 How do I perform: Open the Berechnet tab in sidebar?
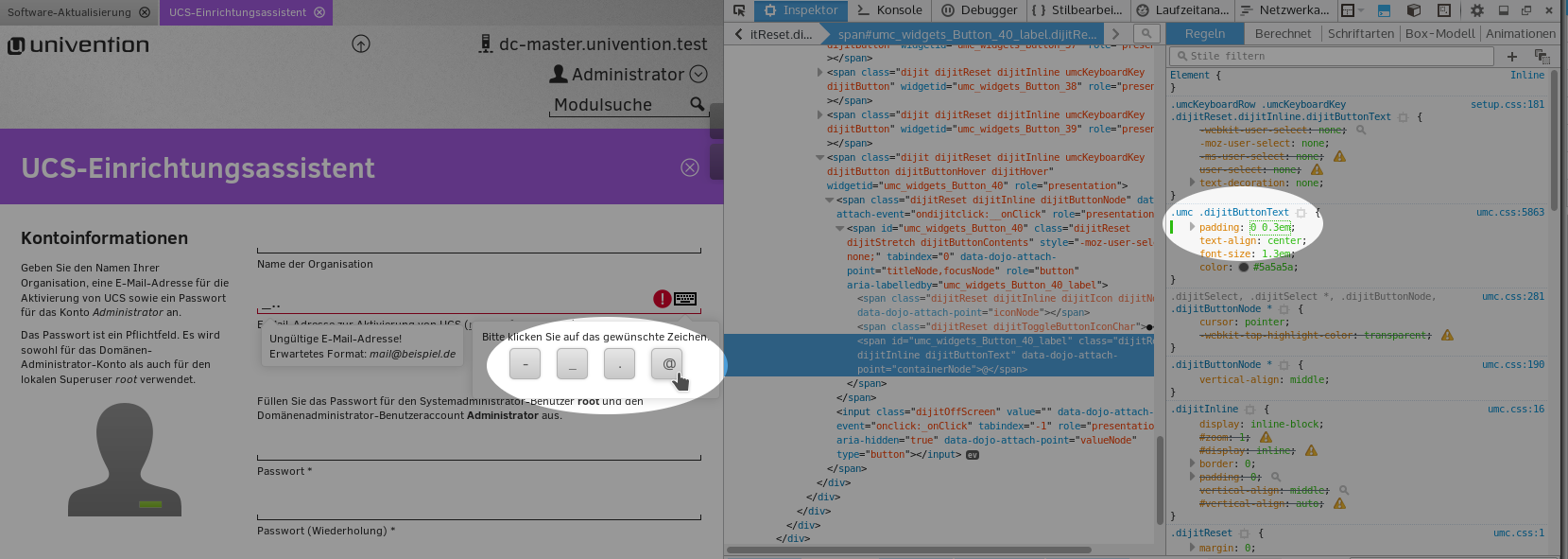click(x=1283, y=34)
